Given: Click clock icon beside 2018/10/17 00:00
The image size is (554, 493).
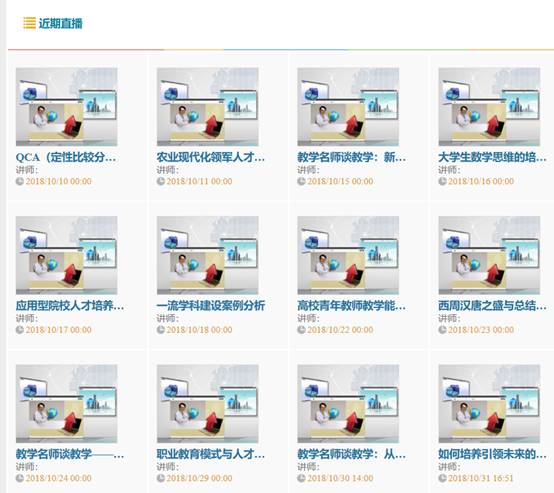Looking at the screenshot, I should pos(20,330).
